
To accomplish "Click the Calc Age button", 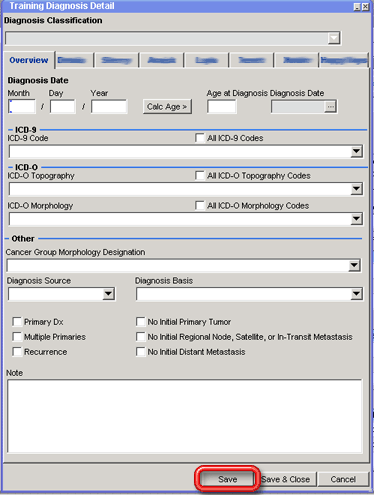I will tap(167, 107).
